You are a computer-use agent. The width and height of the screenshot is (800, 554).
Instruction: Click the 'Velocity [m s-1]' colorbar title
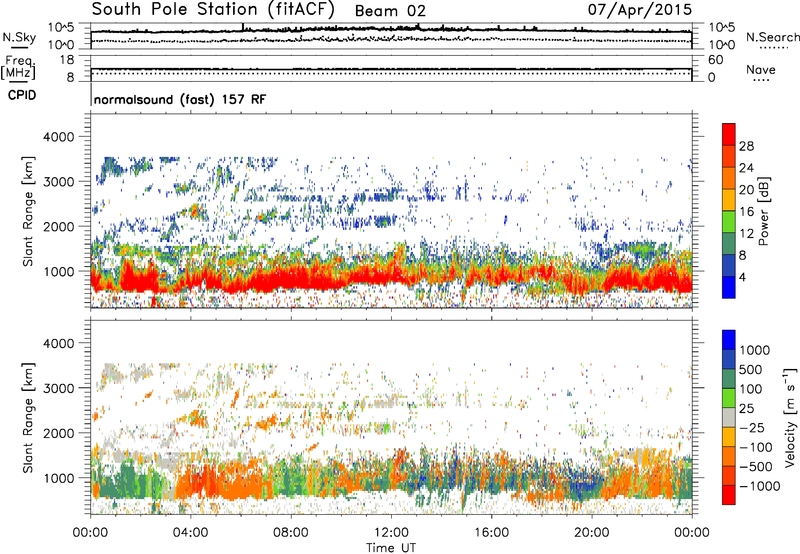[x=790, y=417]
